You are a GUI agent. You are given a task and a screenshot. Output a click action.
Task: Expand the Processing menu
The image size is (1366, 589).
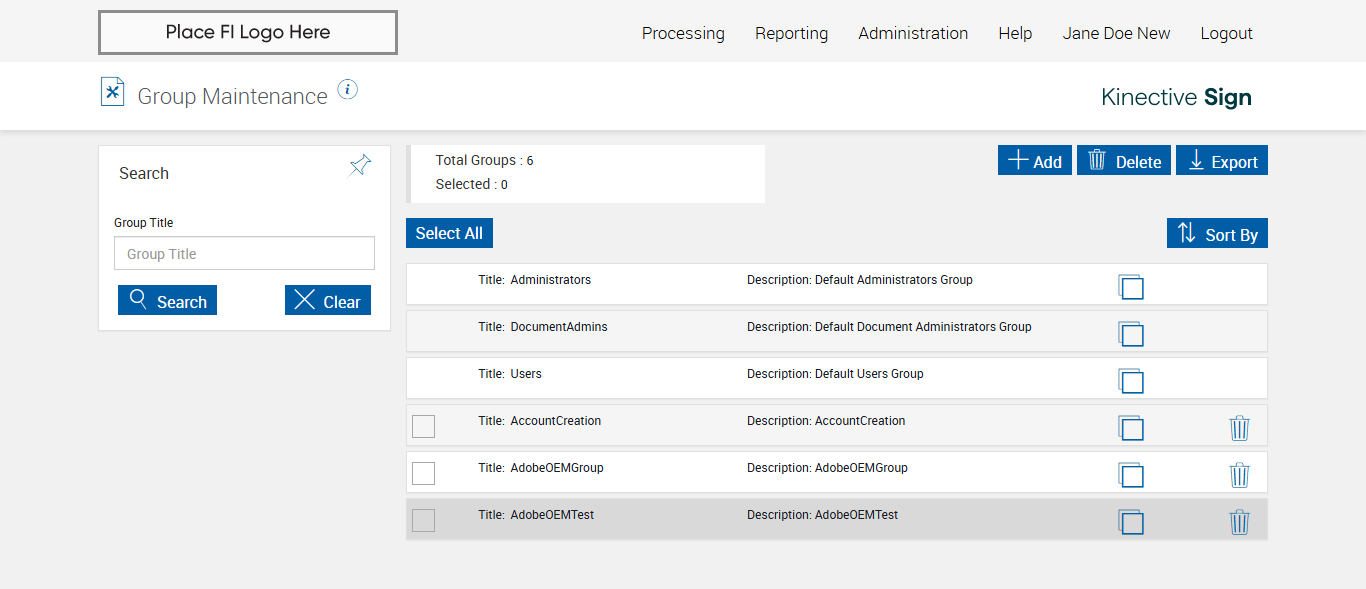[x=683, y=33]
